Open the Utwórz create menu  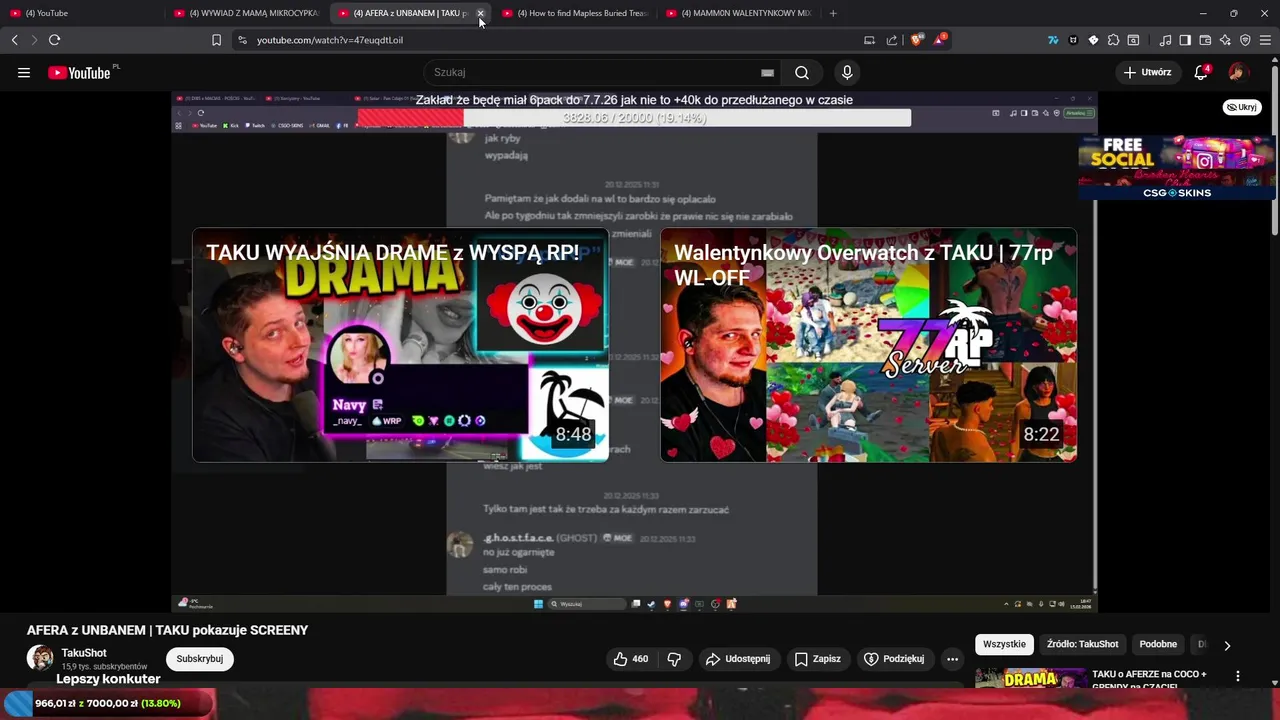coord(1147,72)
